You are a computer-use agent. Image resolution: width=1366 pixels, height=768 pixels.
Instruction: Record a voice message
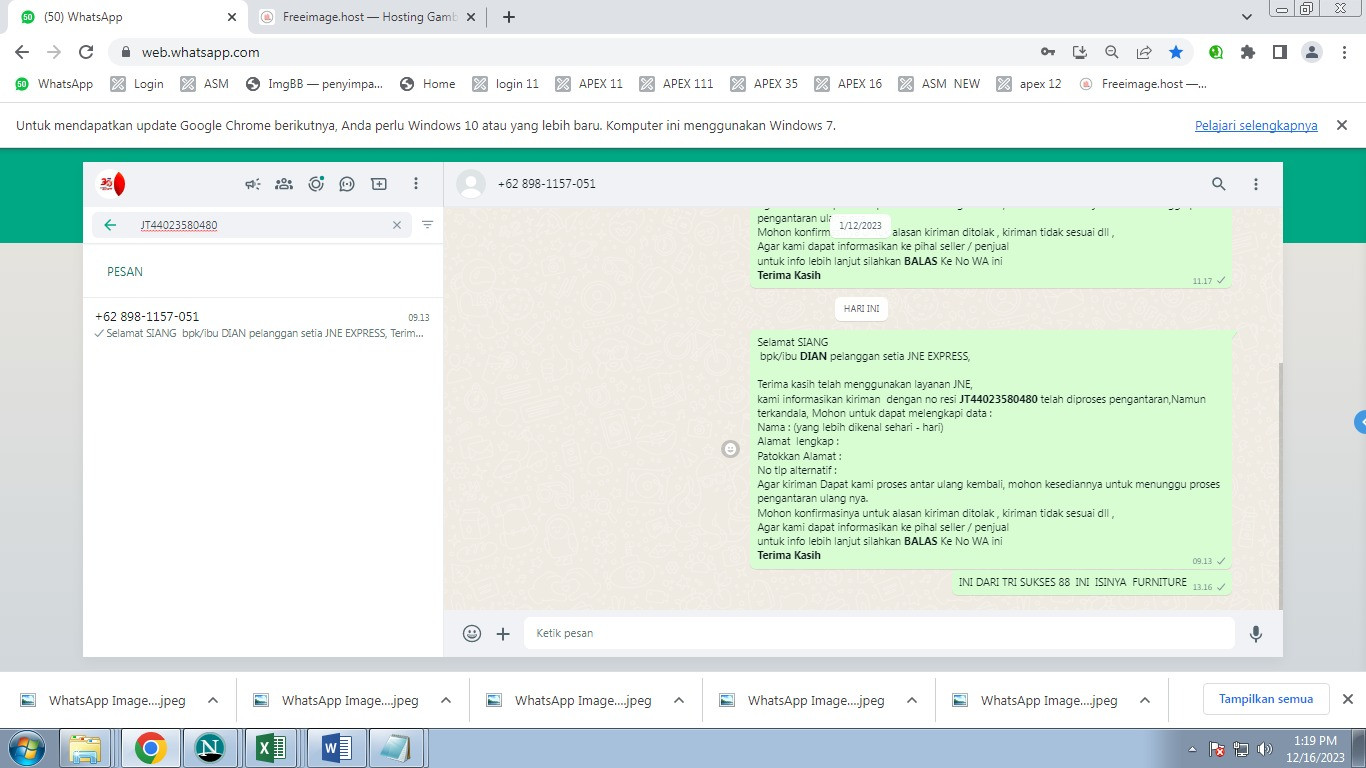(x=1256, y=633)
